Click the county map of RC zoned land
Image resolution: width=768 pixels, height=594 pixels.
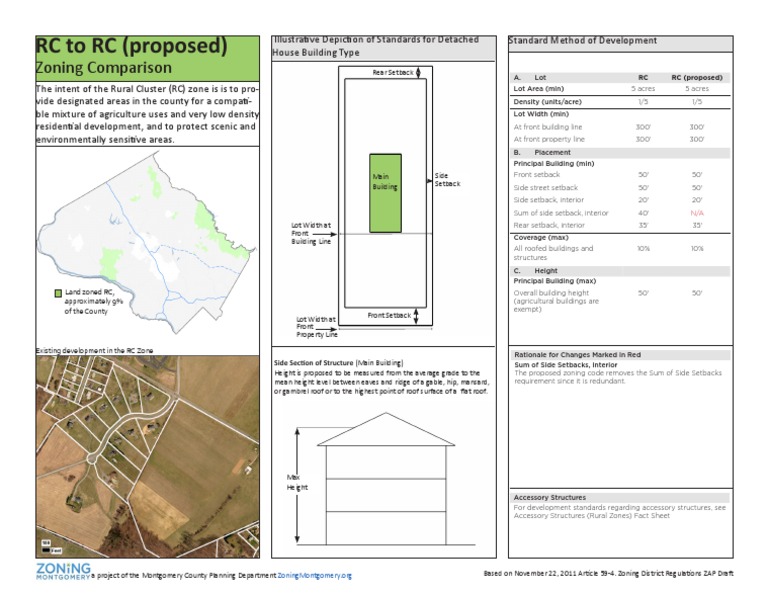click(x=147, y=243)
